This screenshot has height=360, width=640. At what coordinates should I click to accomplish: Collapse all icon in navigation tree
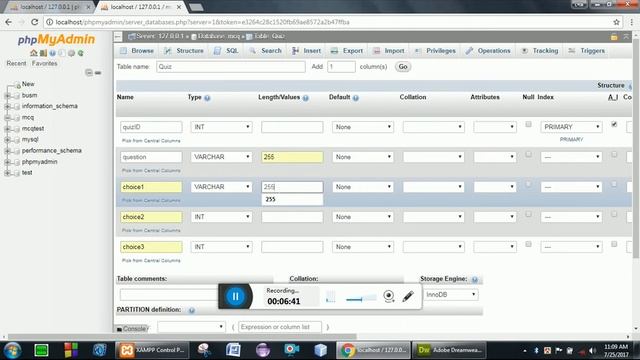click(x=89, y=73)
